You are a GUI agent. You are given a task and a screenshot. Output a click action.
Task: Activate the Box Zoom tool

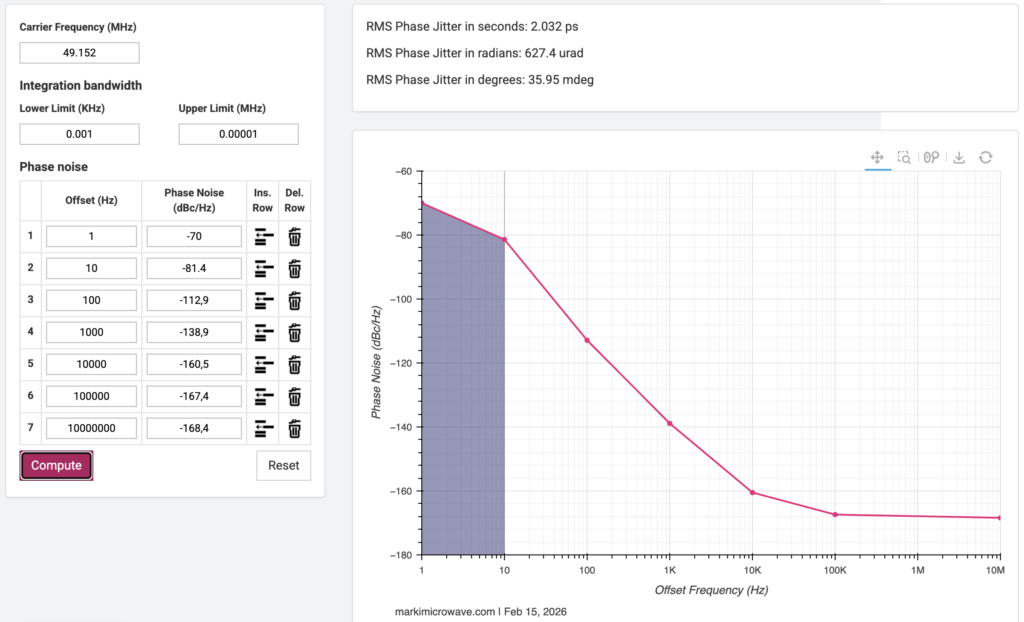click(x=904, y=157)
